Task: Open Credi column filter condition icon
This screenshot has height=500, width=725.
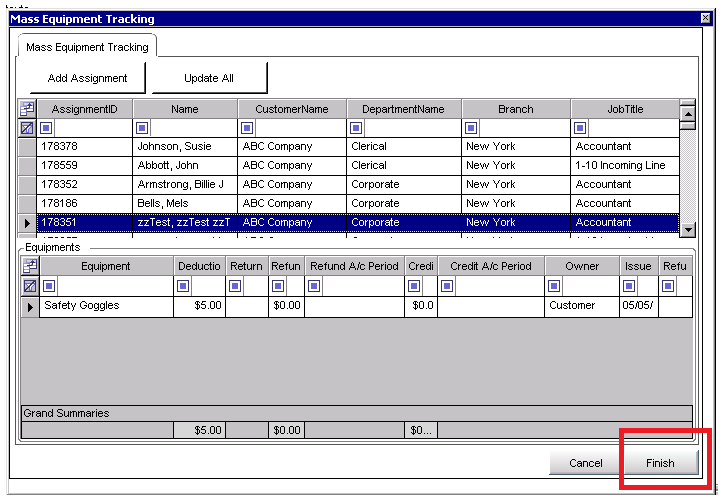Action: click(414, 286)
